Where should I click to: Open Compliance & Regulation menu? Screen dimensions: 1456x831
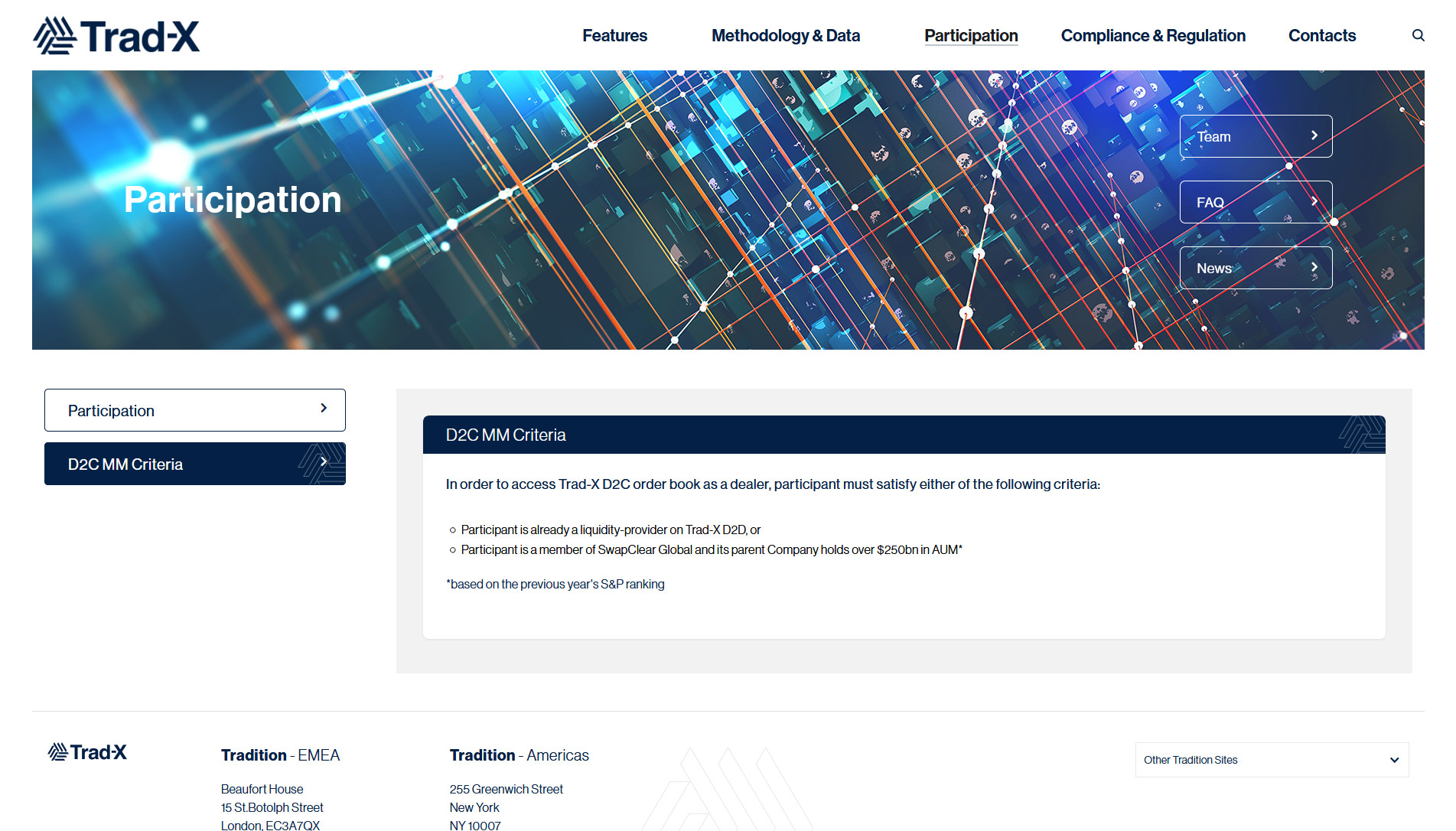(x=1152, y=36)
